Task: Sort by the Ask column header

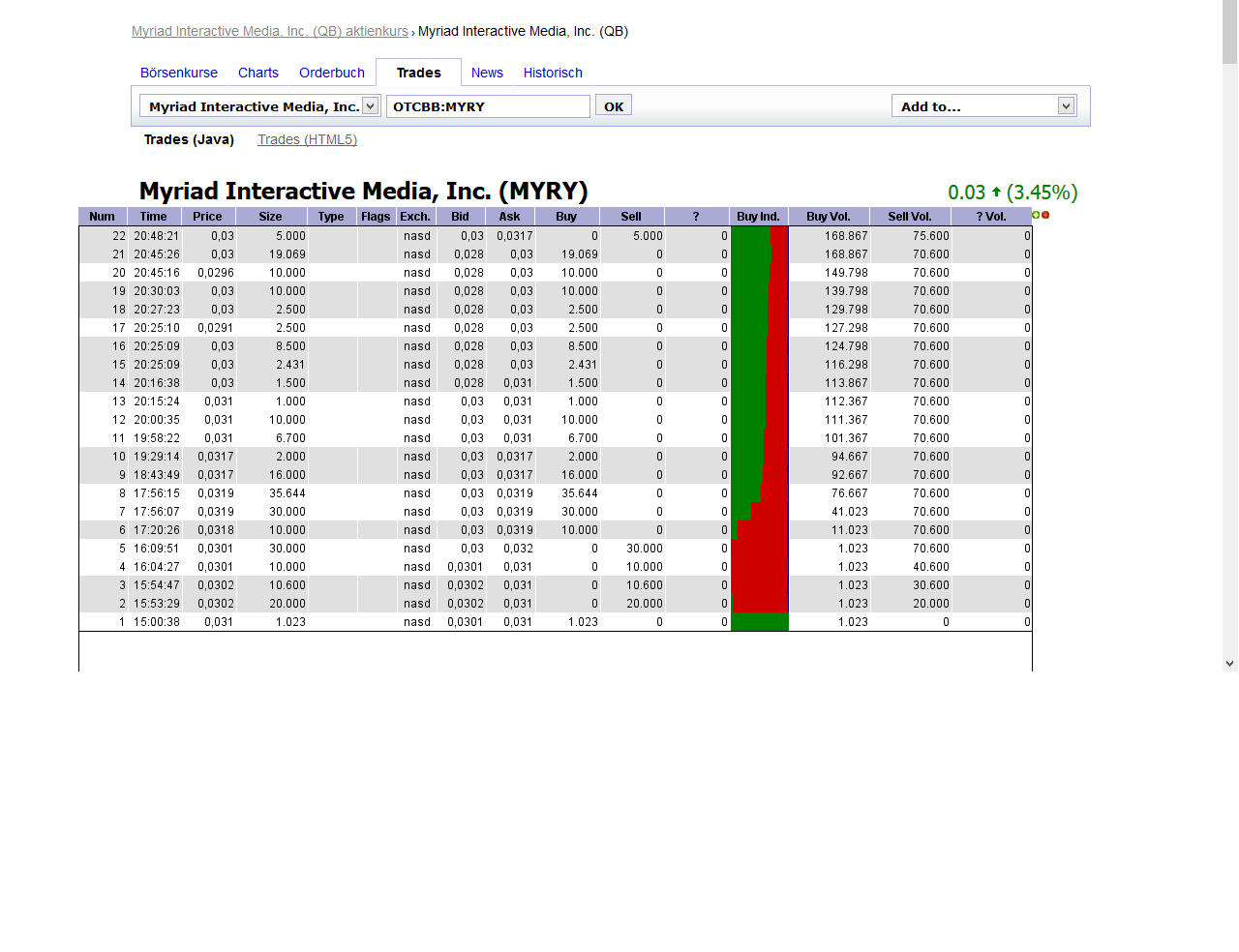Action: [510, 217]
